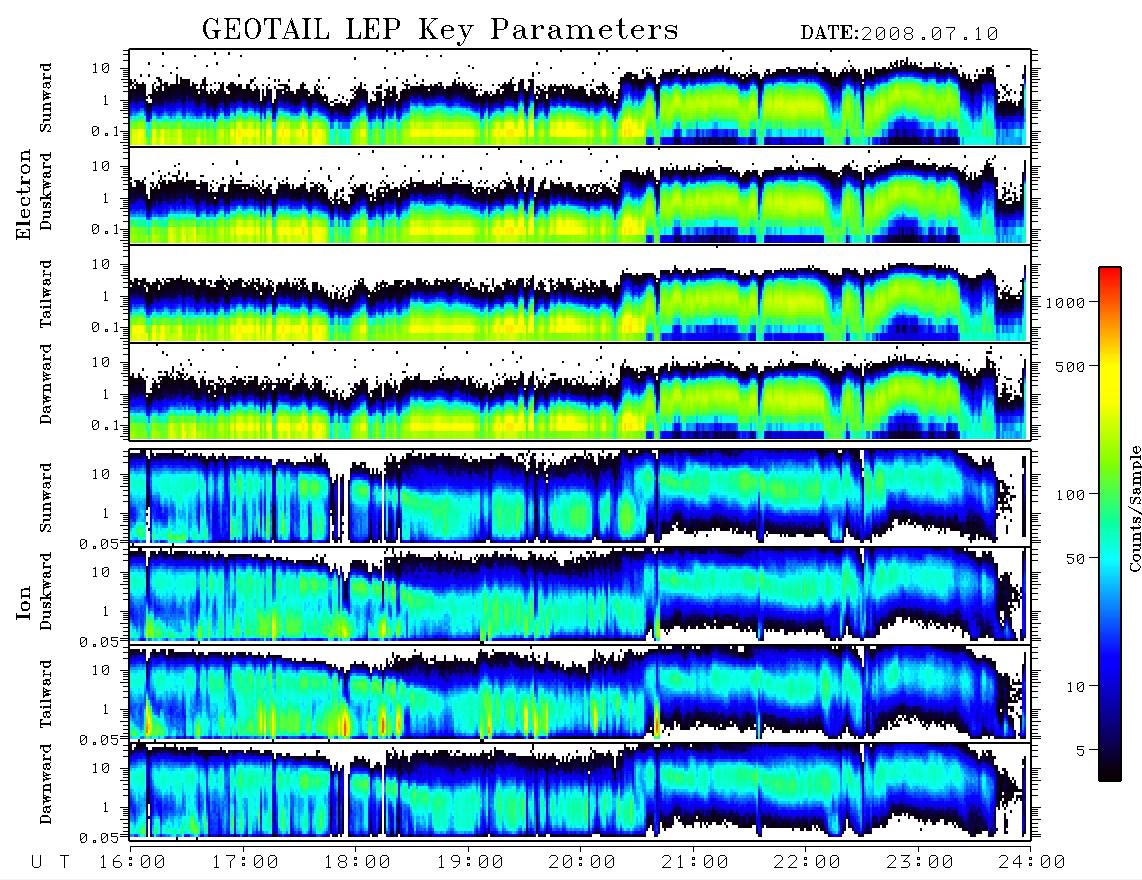Click the Ion Tailward spectrogram panel

tap(580, 694)
